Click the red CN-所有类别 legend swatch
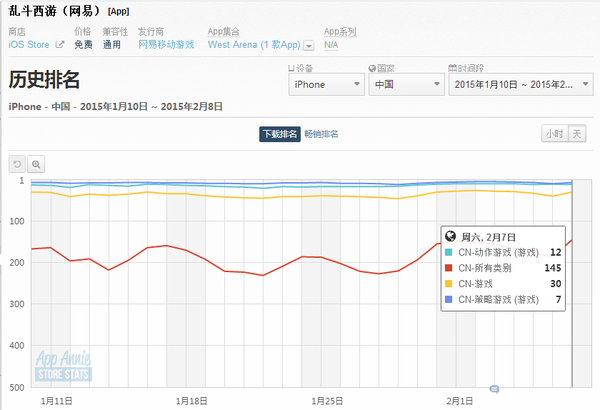The image size is (600, 410). tap(448, 268)
